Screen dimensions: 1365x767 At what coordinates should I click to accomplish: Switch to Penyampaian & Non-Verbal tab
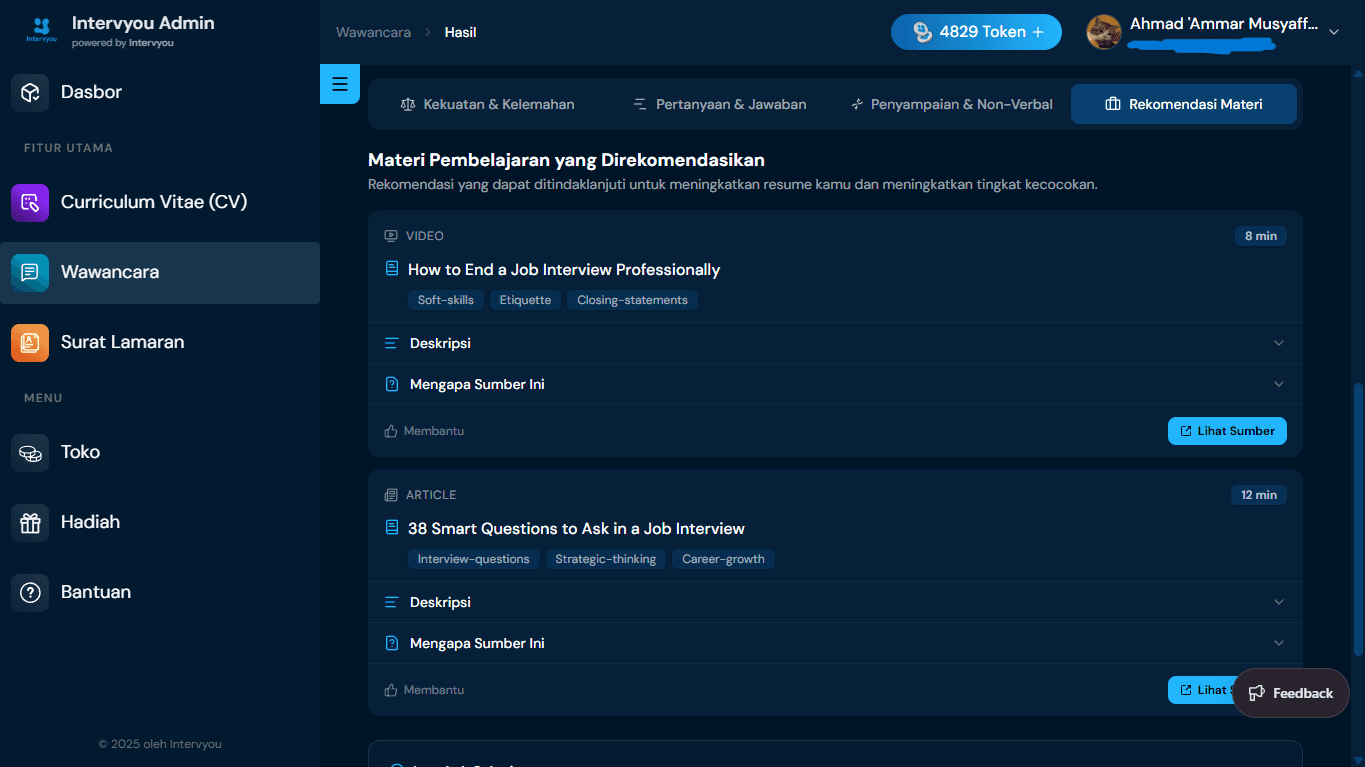952,104
